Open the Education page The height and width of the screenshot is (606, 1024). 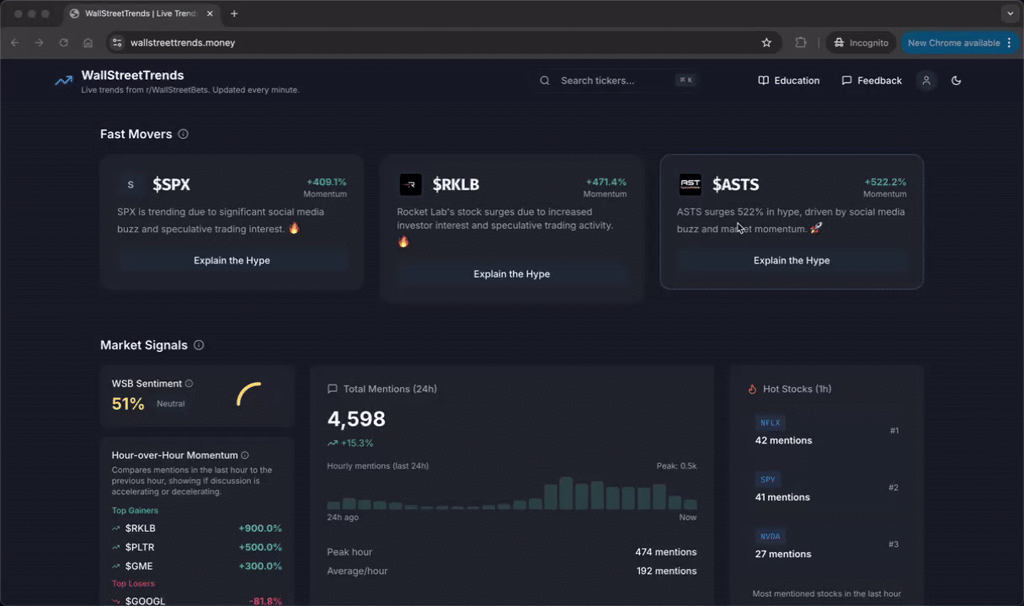coord(788,80)
